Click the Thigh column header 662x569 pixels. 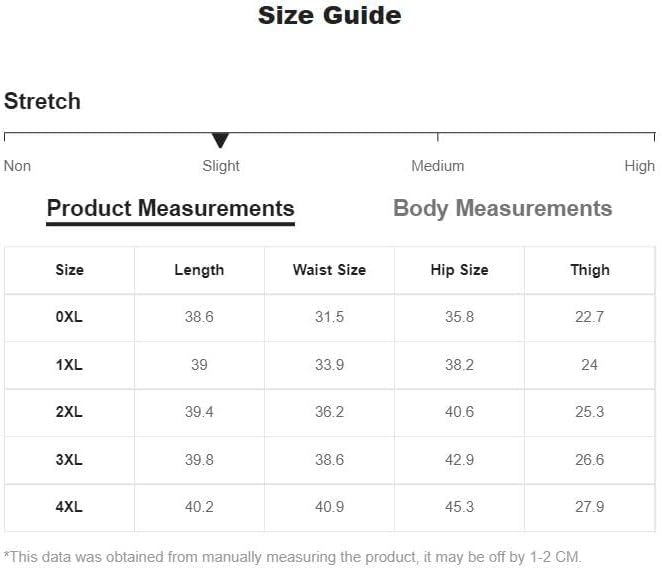click(590, 270)
